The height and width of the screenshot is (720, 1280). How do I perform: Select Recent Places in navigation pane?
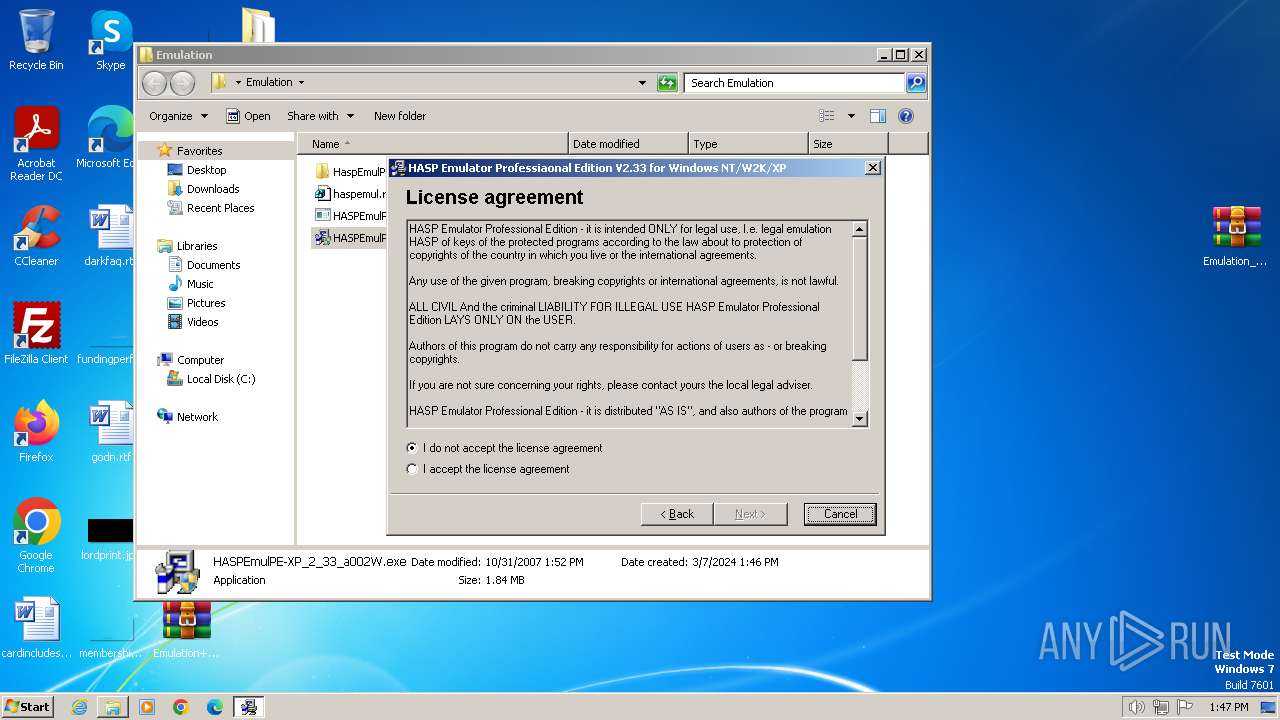click(x=220, y=208)
